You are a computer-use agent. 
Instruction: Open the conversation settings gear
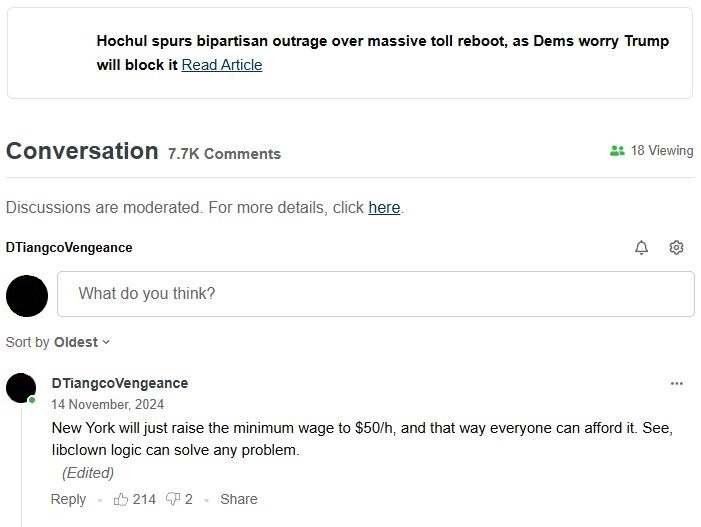pyautogui.click(x=676, y=247)
